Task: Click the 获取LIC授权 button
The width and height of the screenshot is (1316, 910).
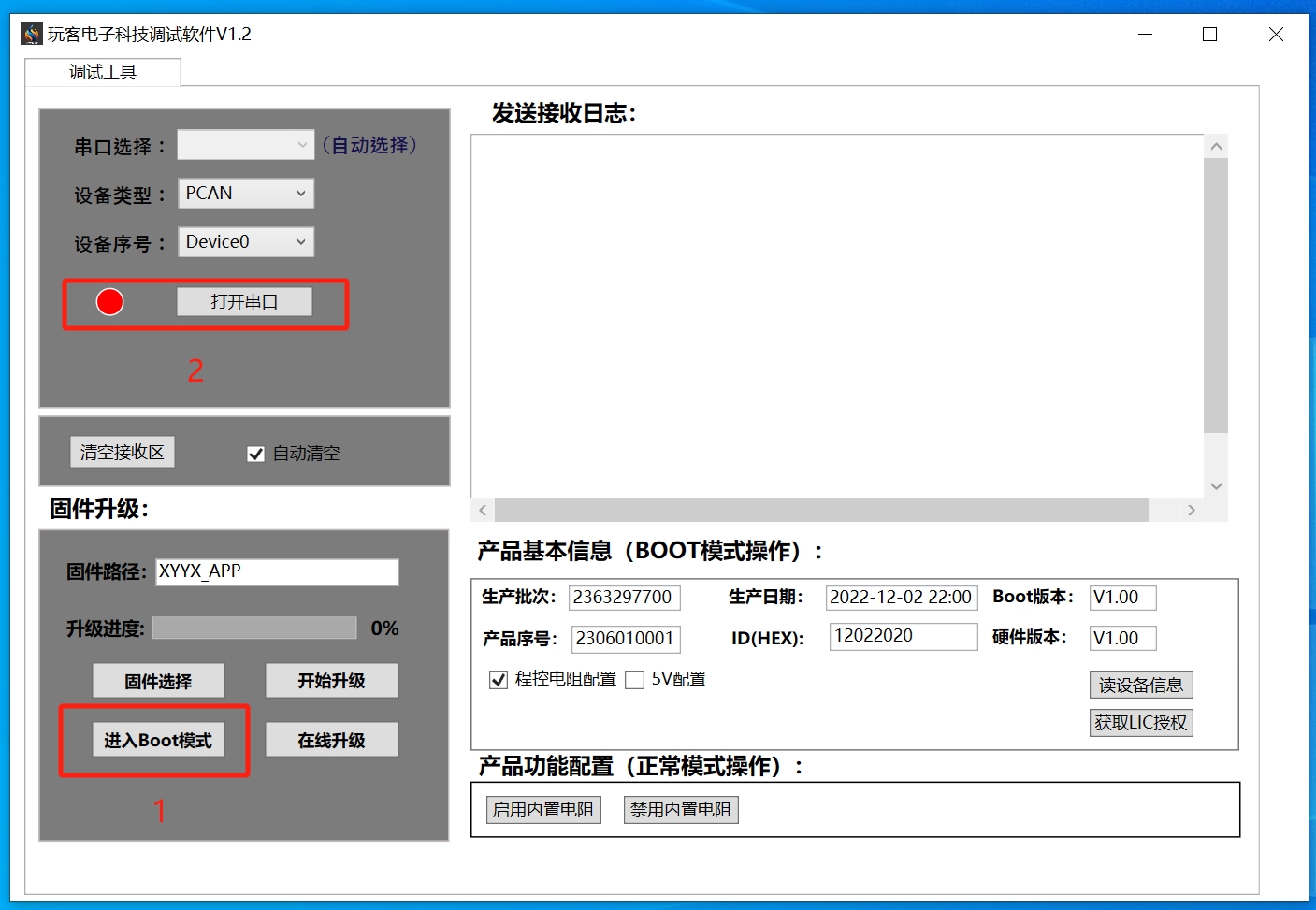Action: [x=1141, y=723]
